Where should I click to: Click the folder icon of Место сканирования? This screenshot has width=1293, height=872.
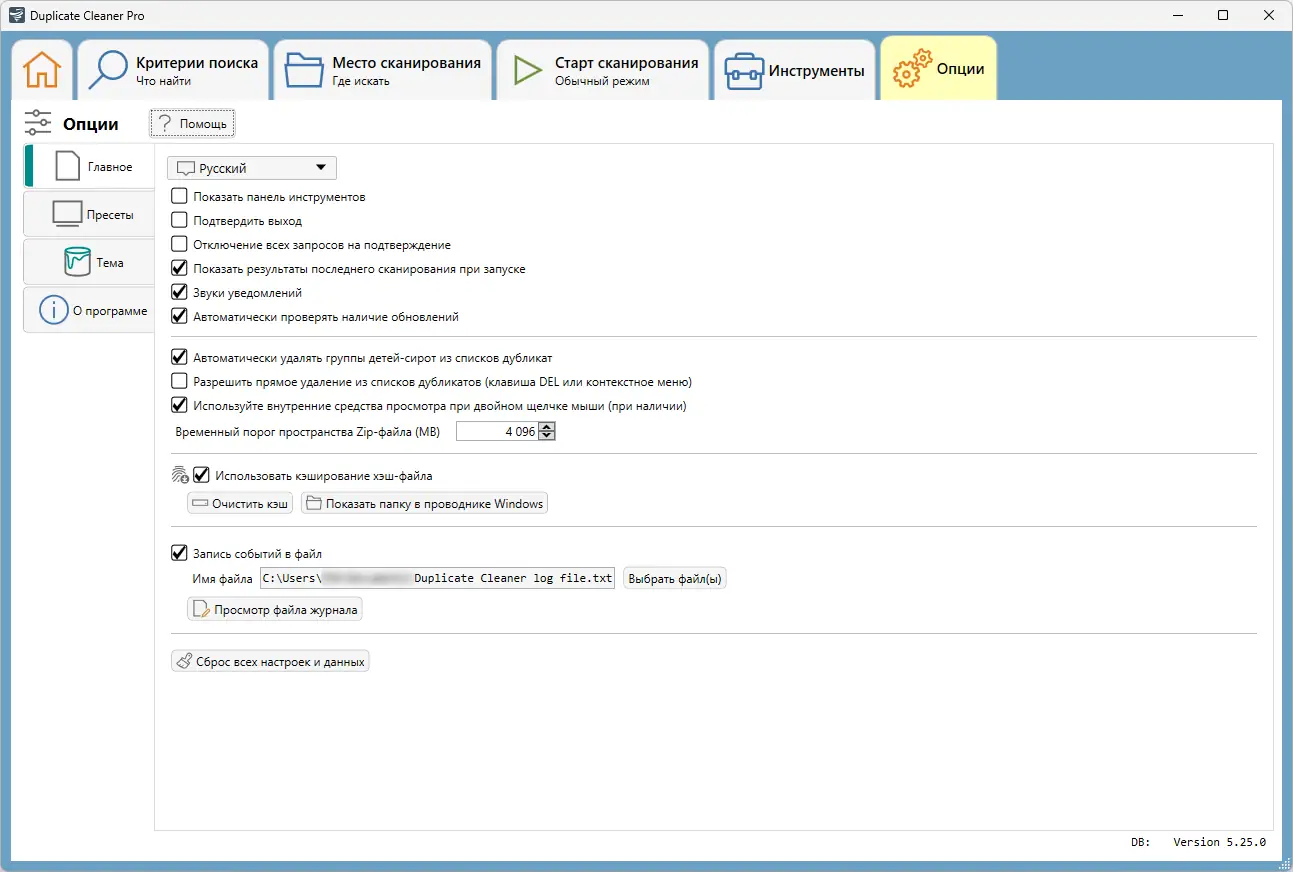(304, 71)
